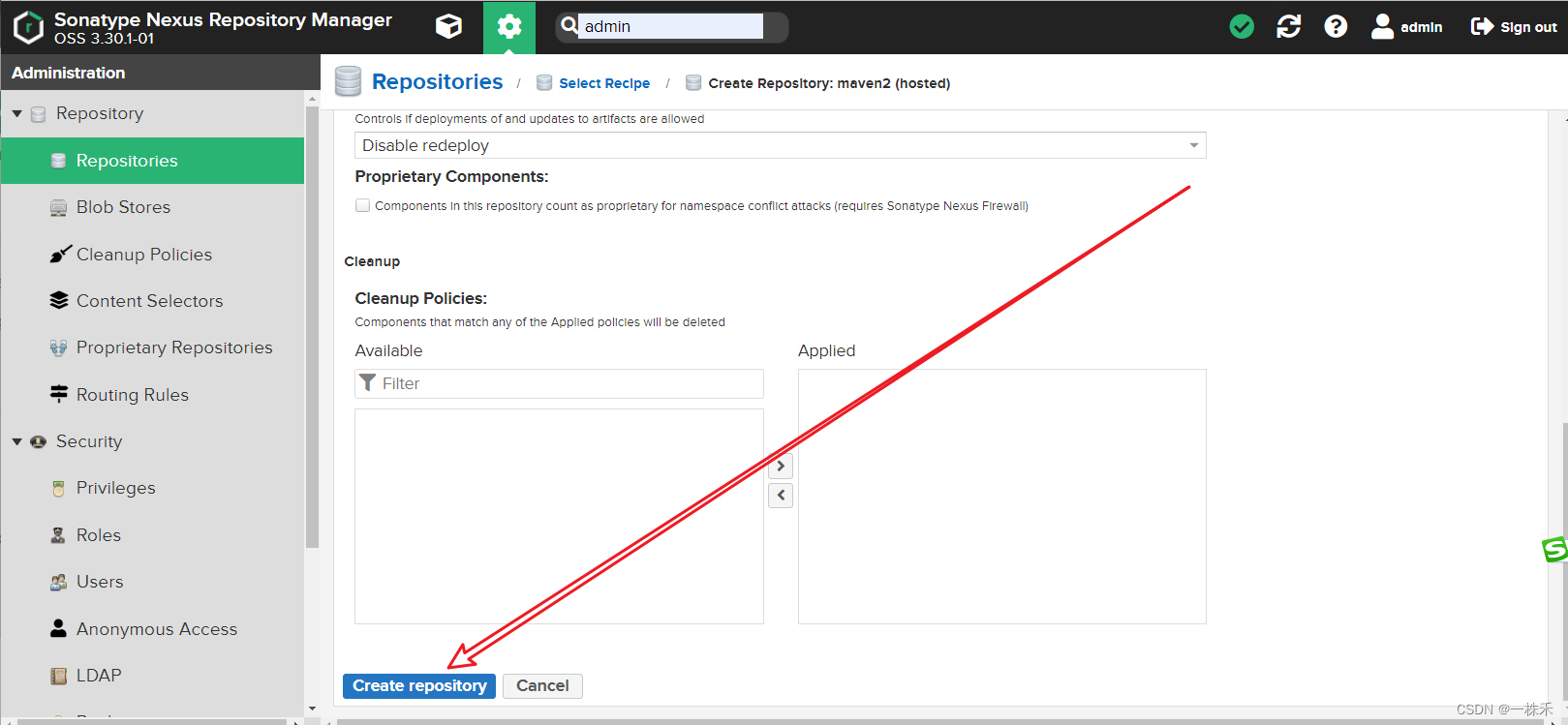This screenshot has width=1568, height=725.
Task: Open LDAP in sidebar
Action: pos(153,676)
